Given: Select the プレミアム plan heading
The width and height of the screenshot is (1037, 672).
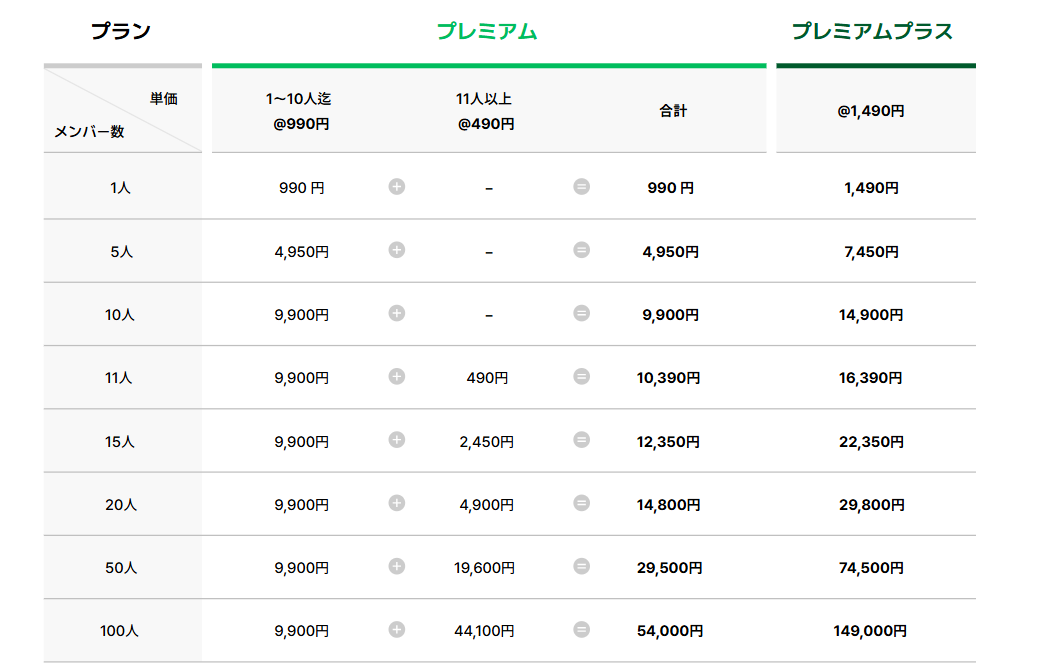Looking at the screenshot, I should 487,31.
